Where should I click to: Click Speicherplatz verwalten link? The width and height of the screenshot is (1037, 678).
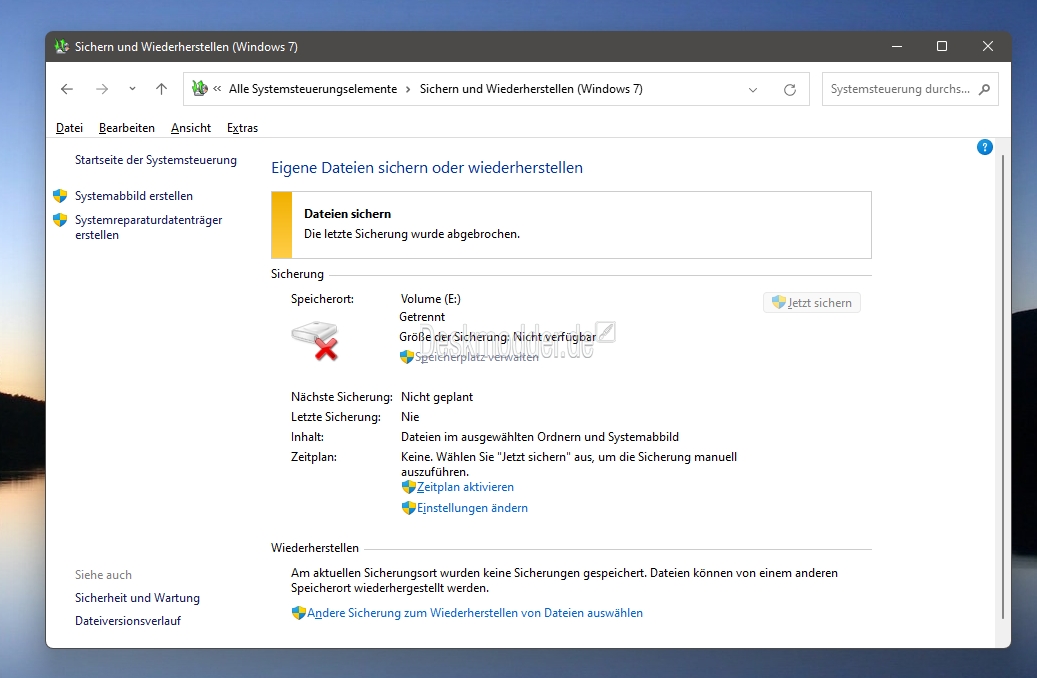tap(476, 357)
